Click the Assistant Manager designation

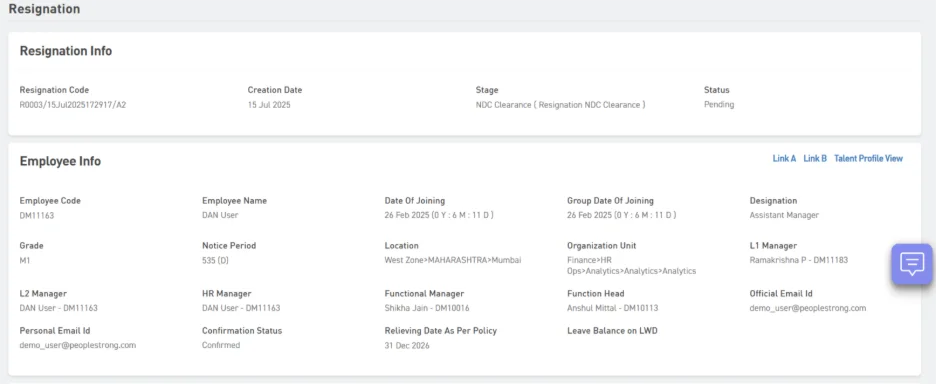click(784, 215)
